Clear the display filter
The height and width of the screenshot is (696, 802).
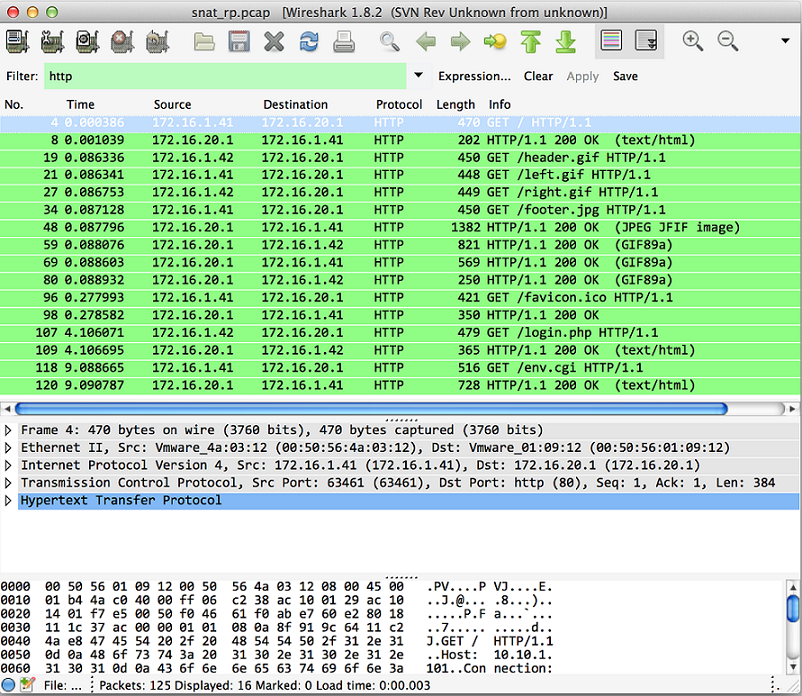pos(538,76)
